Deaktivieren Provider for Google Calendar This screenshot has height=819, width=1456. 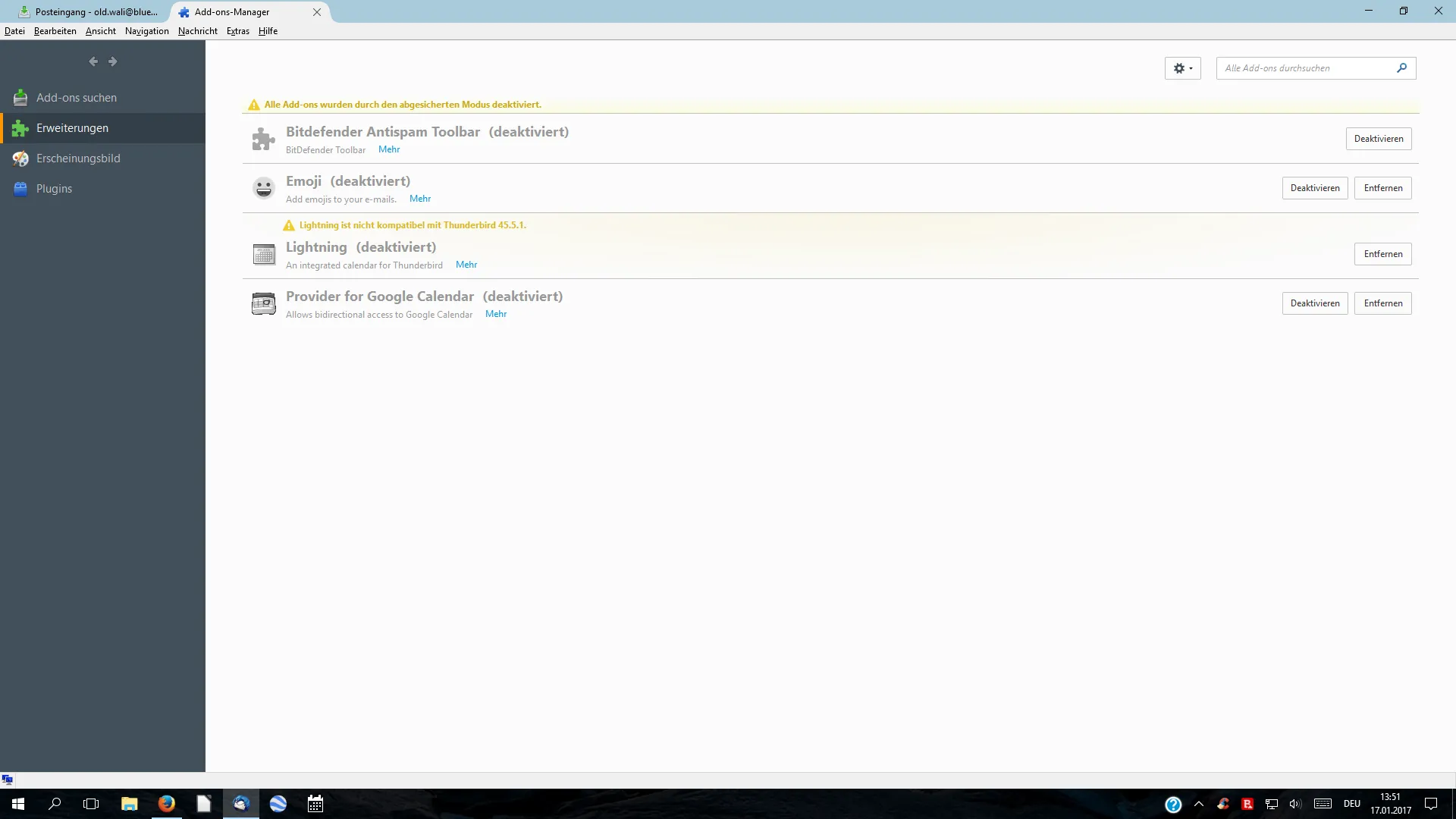click(1315, 303)
